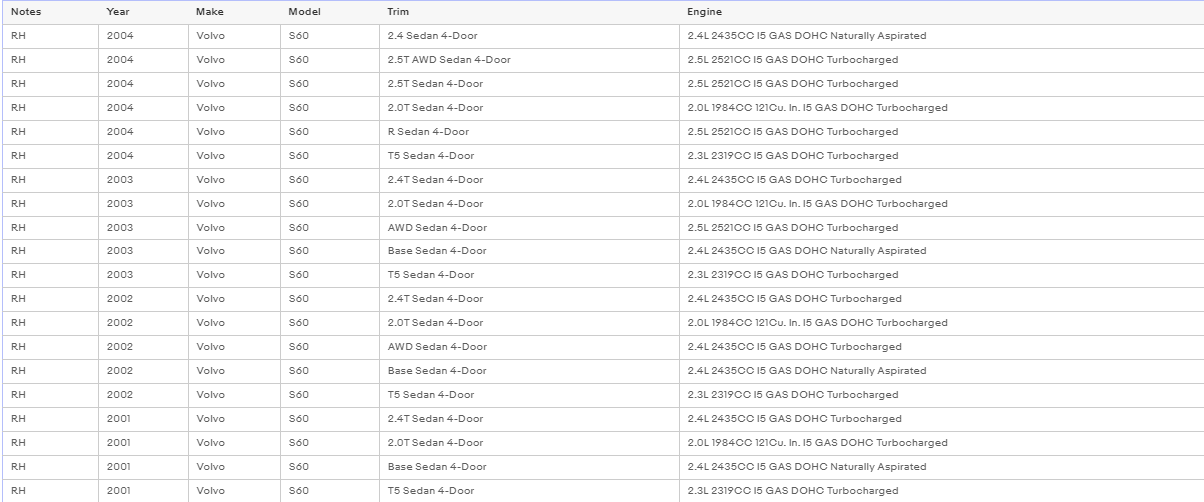The width and height of the screenshot is (1204, 502).
Task: Select 2003 AWD Sedan 4-Door trim cell
Action: point(530,228)
